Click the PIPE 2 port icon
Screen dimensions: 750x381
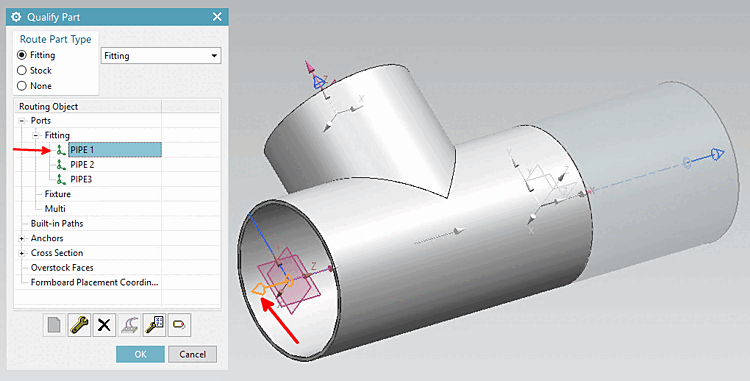point(61,165)
